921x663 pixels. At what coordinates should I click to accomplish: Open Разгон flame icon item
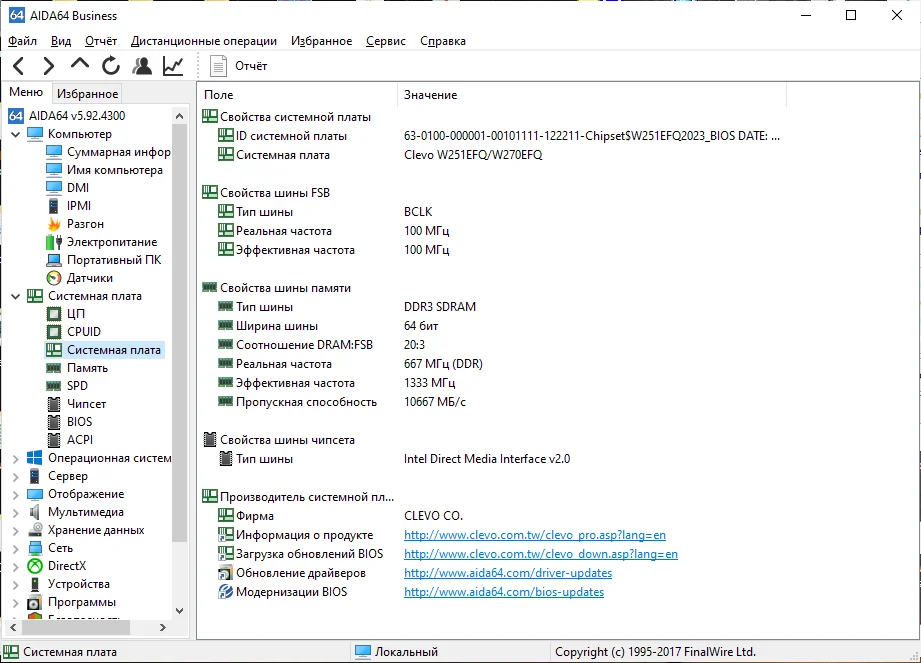click(75, 224)
